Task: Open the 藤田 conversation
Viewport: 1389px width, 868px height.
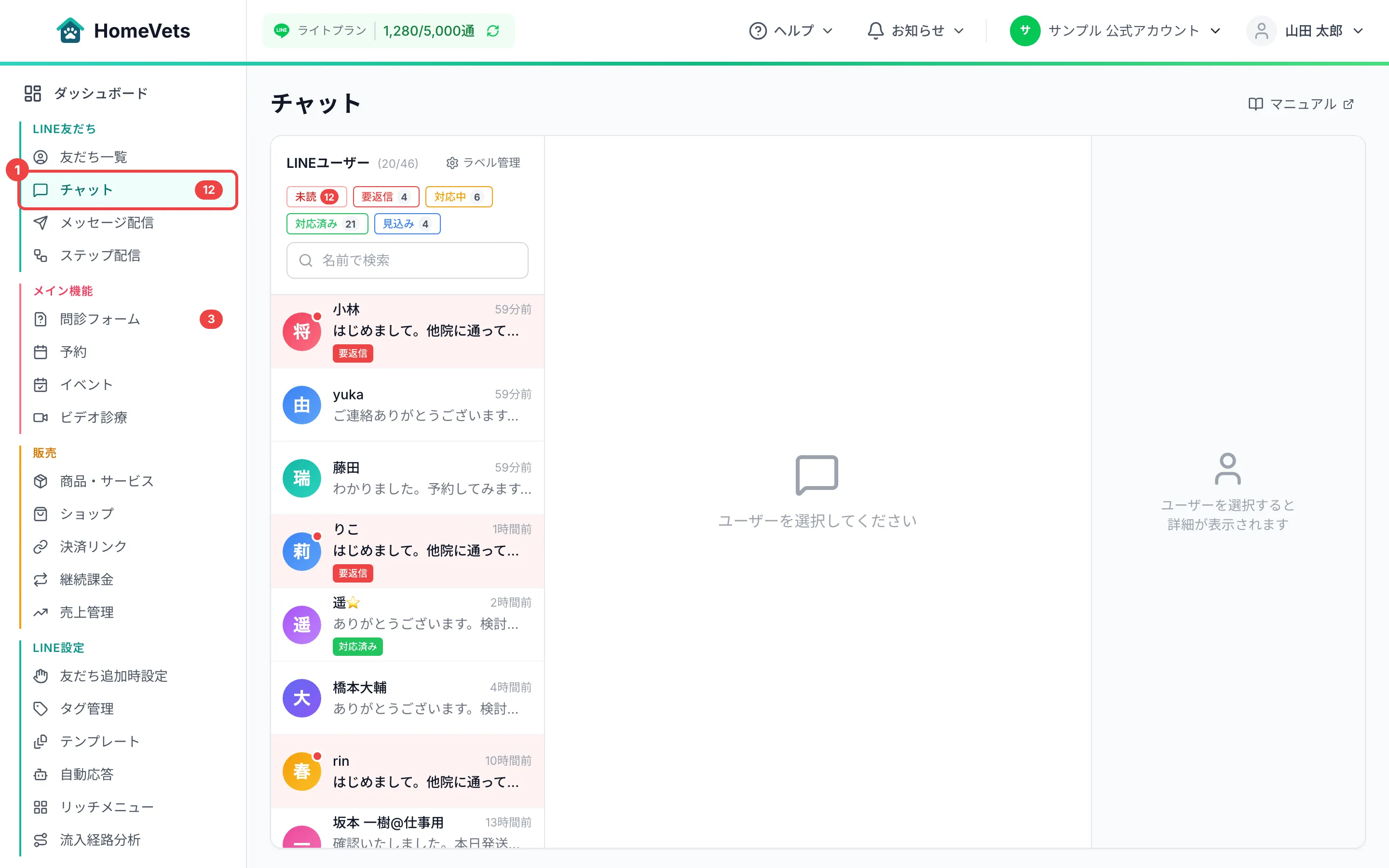Action: coord(407,477)
